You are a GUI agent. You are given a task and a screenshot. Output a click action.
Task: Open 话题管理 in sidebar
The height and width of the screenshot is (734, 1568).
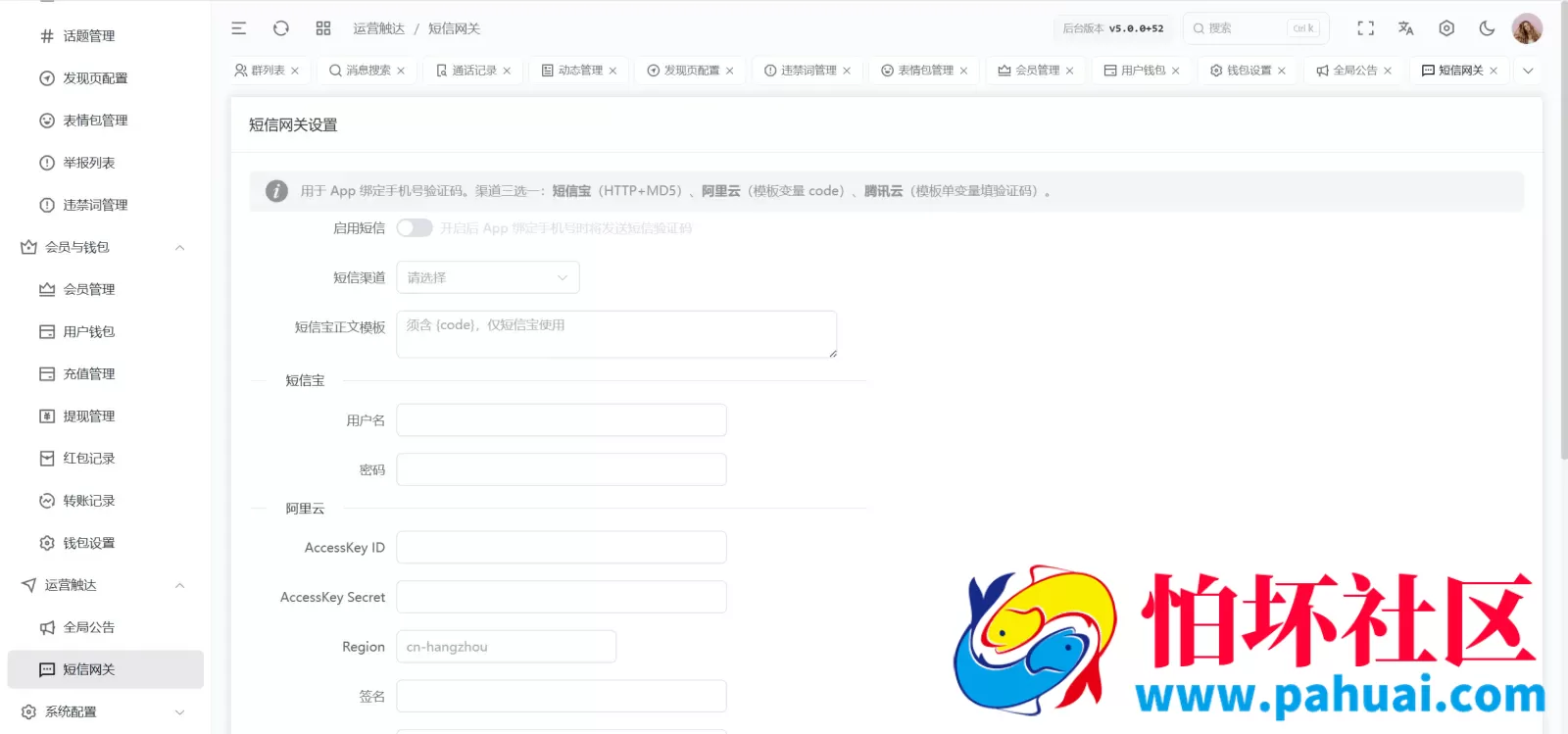[106, 36]
